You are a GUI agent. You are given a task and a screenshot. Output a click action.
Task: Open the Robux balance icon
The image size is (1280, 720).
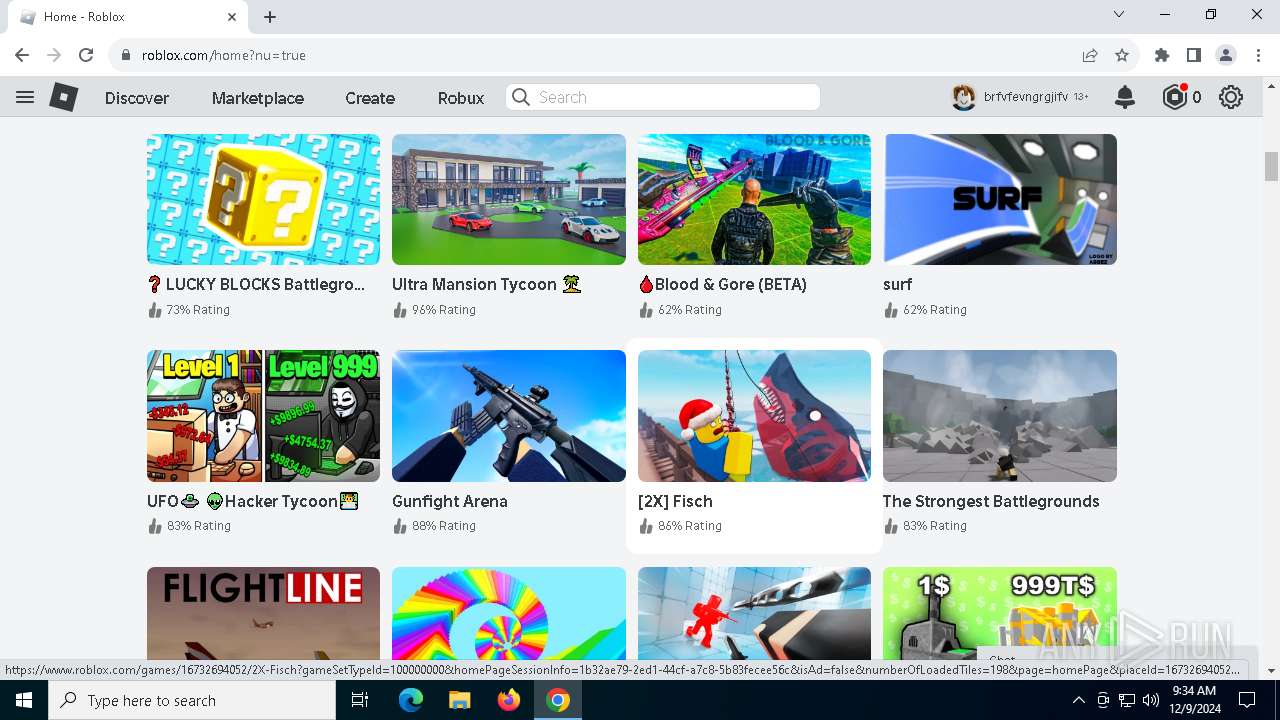[x=1174, y=97]
